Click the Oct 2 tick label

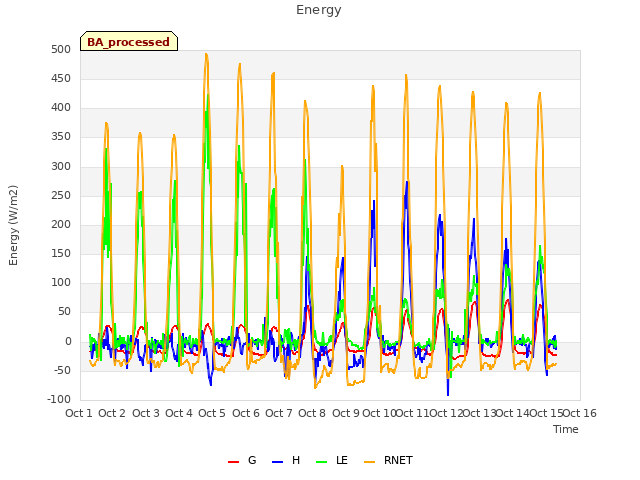pos(112,413)
